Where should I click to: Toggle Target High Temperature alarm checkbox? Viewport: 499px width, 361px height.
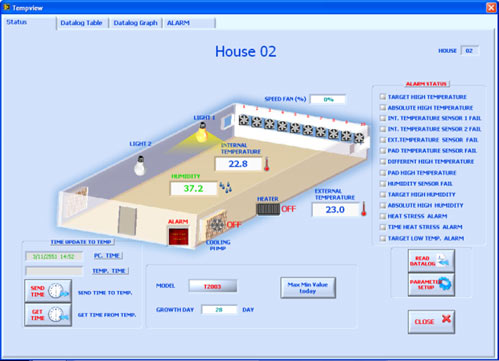383,97
